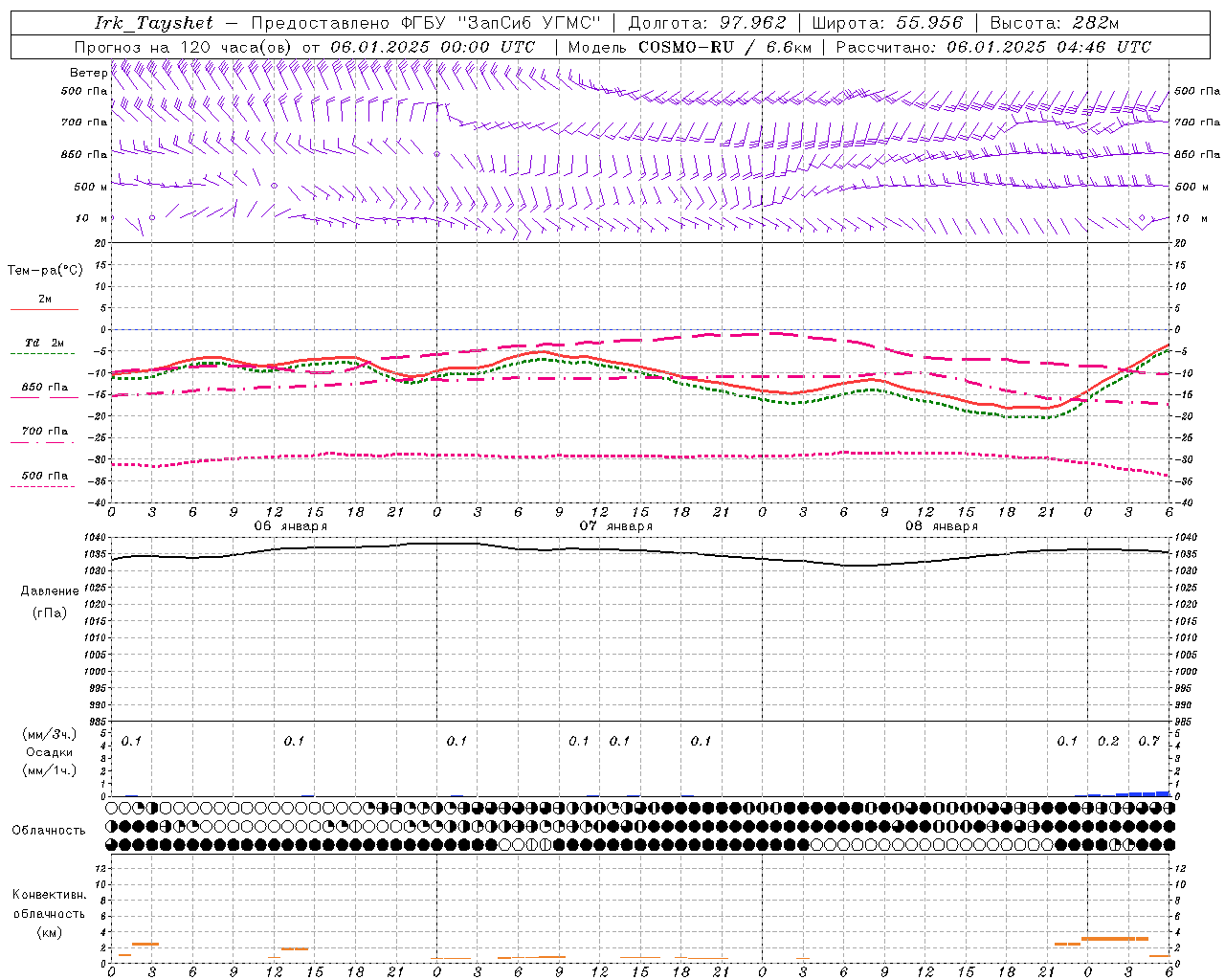Click the date label 08 января

click(942, 526)
